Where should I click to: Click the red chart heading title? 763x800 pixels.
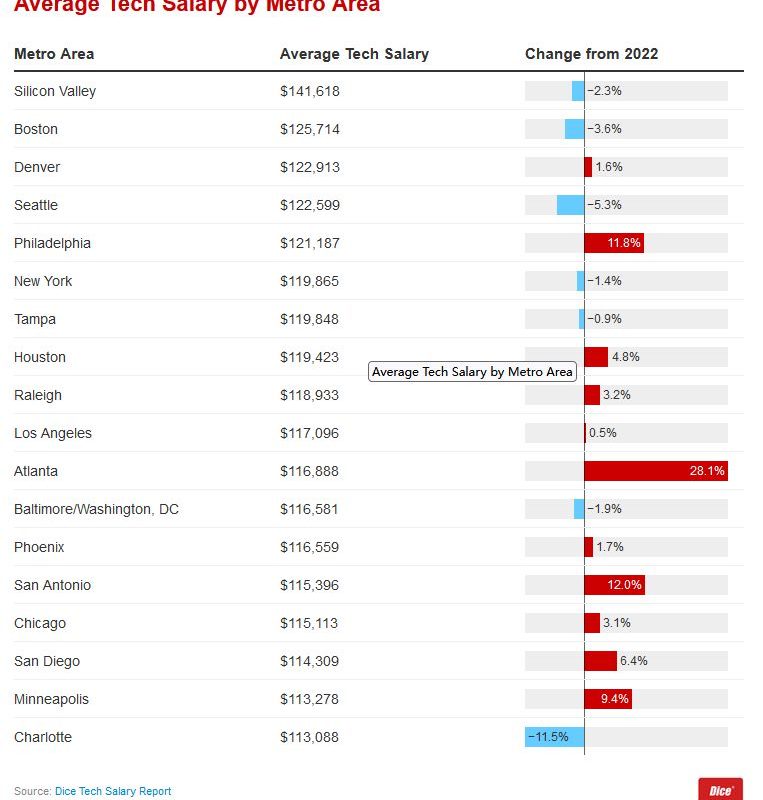(x=197, y=6)
